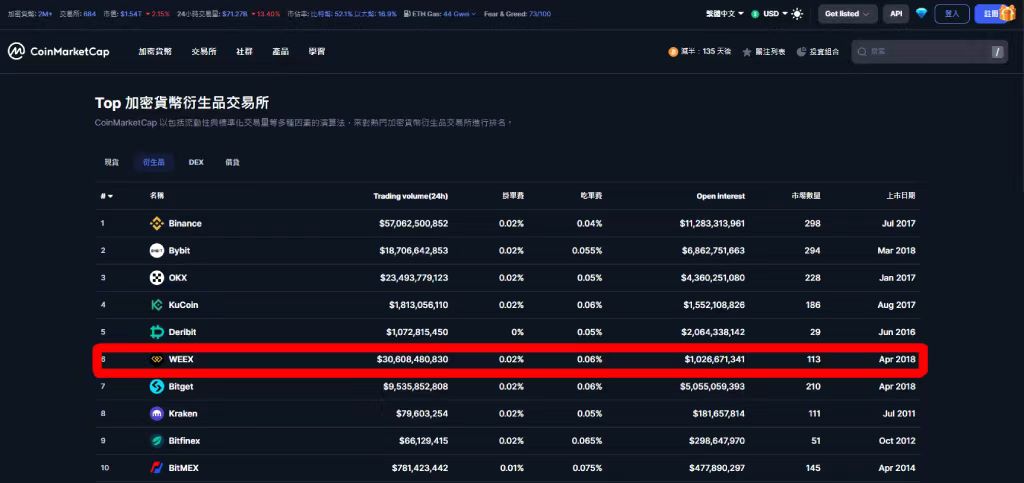Open the OKX exchange link
The image size is (1024, 483).
point(178,278)
